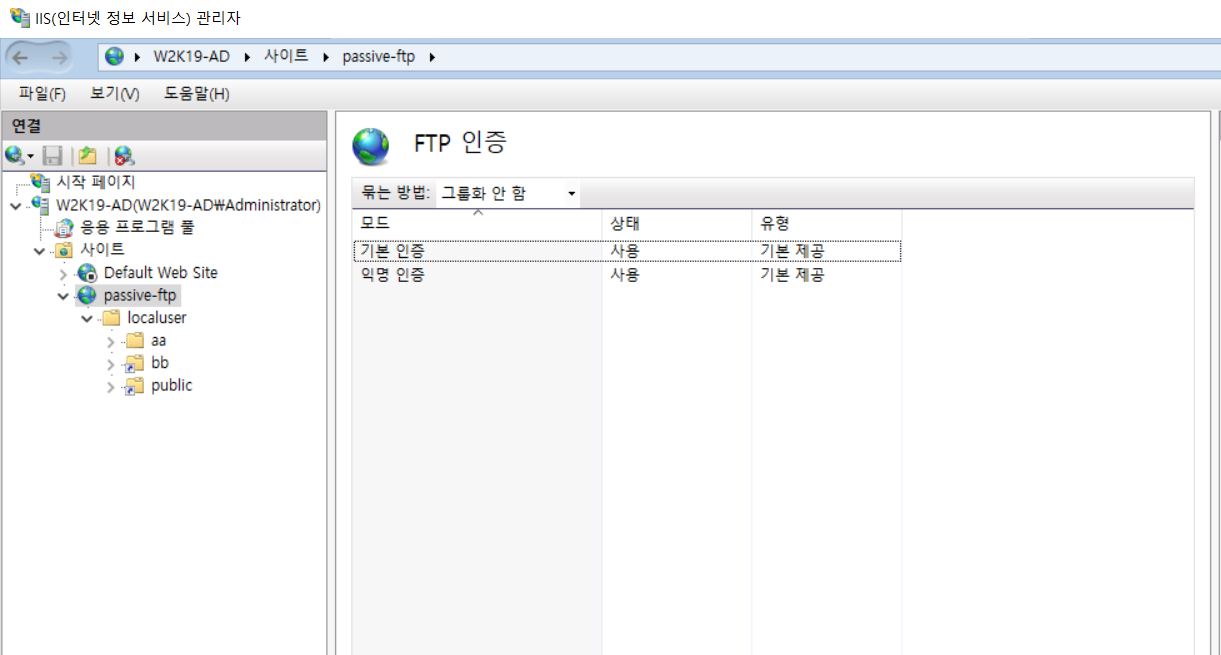This screenshot has width=1221, height=655.
Task: Select Default Web Site label in tree
Action: [x=161, y=273]
